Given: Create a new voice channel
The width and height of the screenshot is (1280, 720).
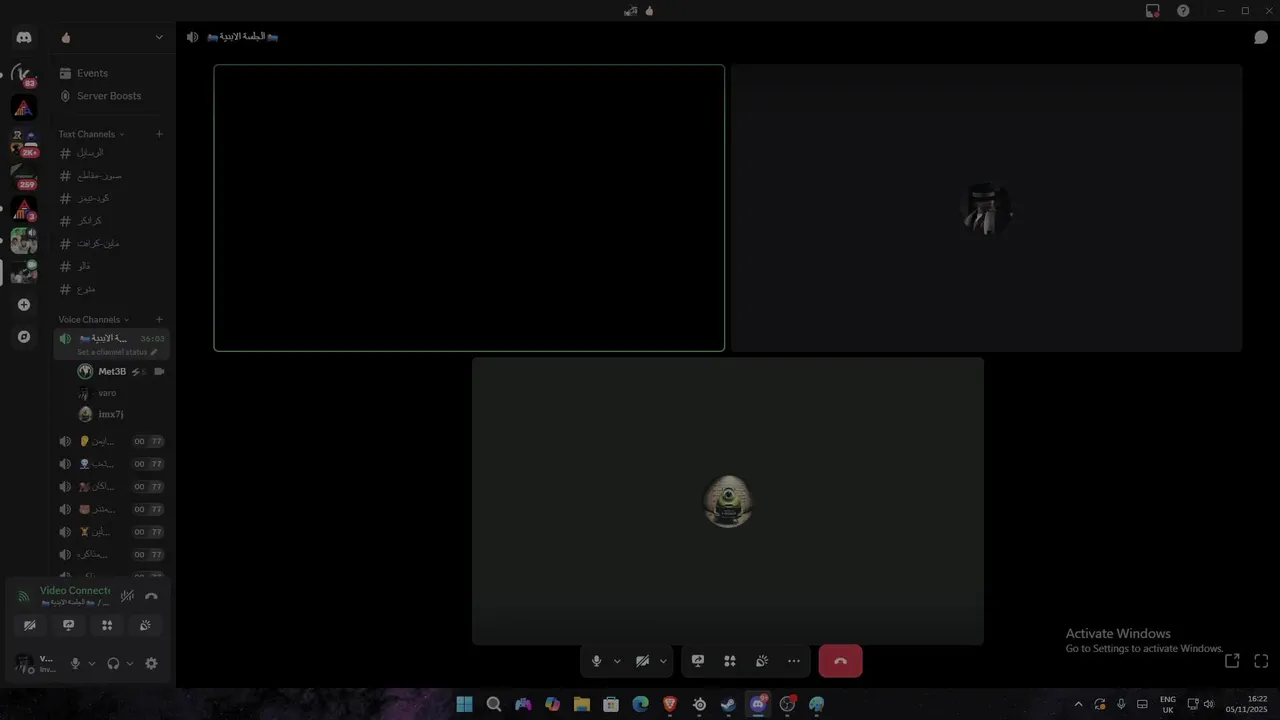Looking at the screenshot, I should click(159, 320).
